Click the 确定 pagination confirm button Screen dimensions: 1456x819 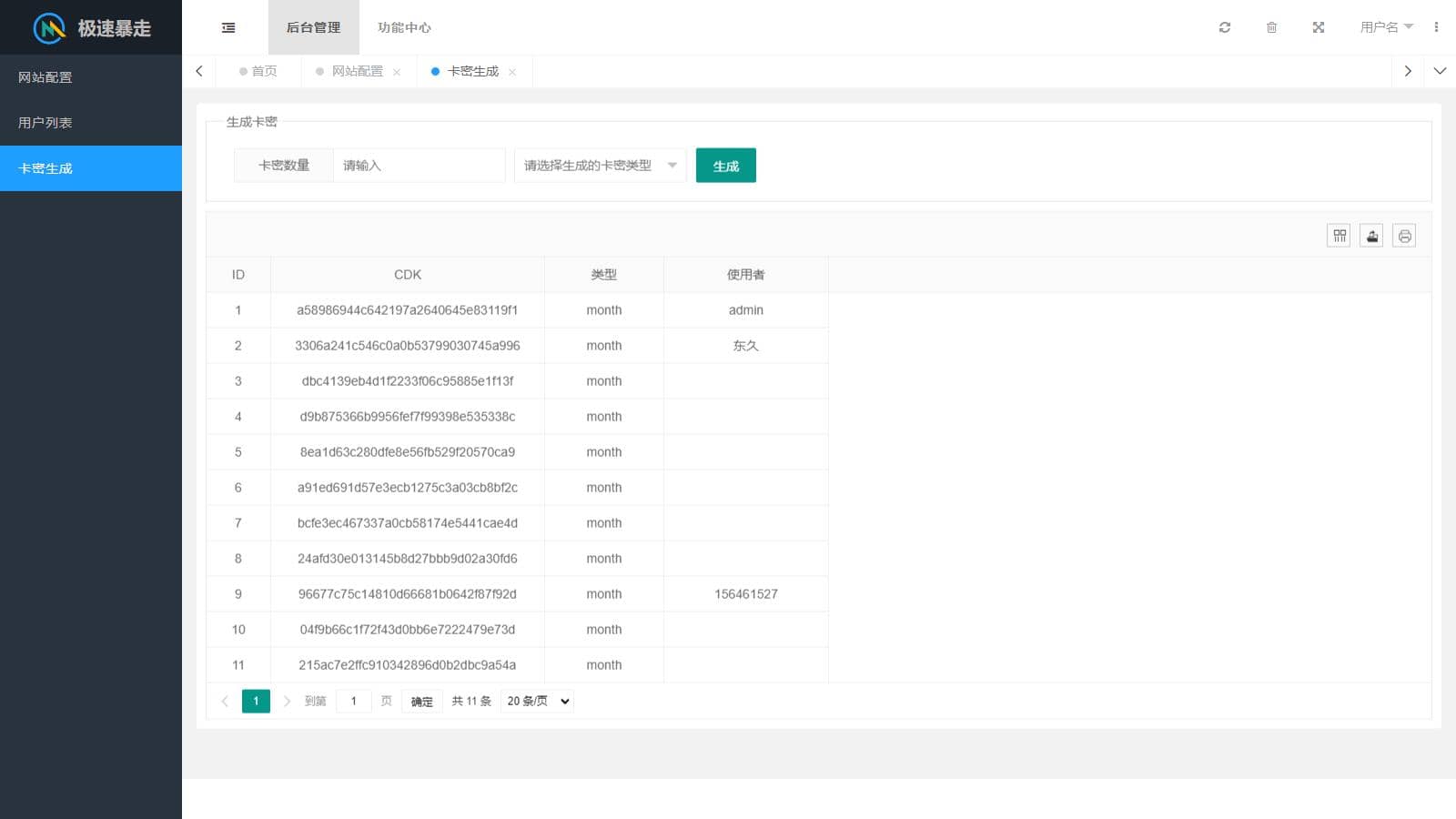421,701
